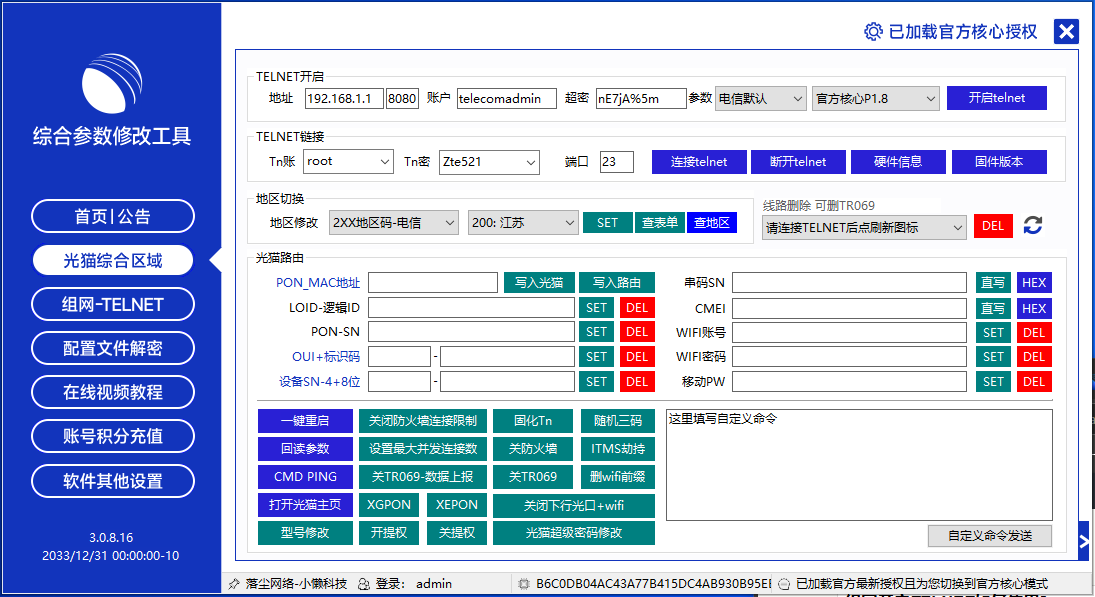1095x597 pixels.
Task: Open the 首页|公告 page
Action: tap(112, 216)
